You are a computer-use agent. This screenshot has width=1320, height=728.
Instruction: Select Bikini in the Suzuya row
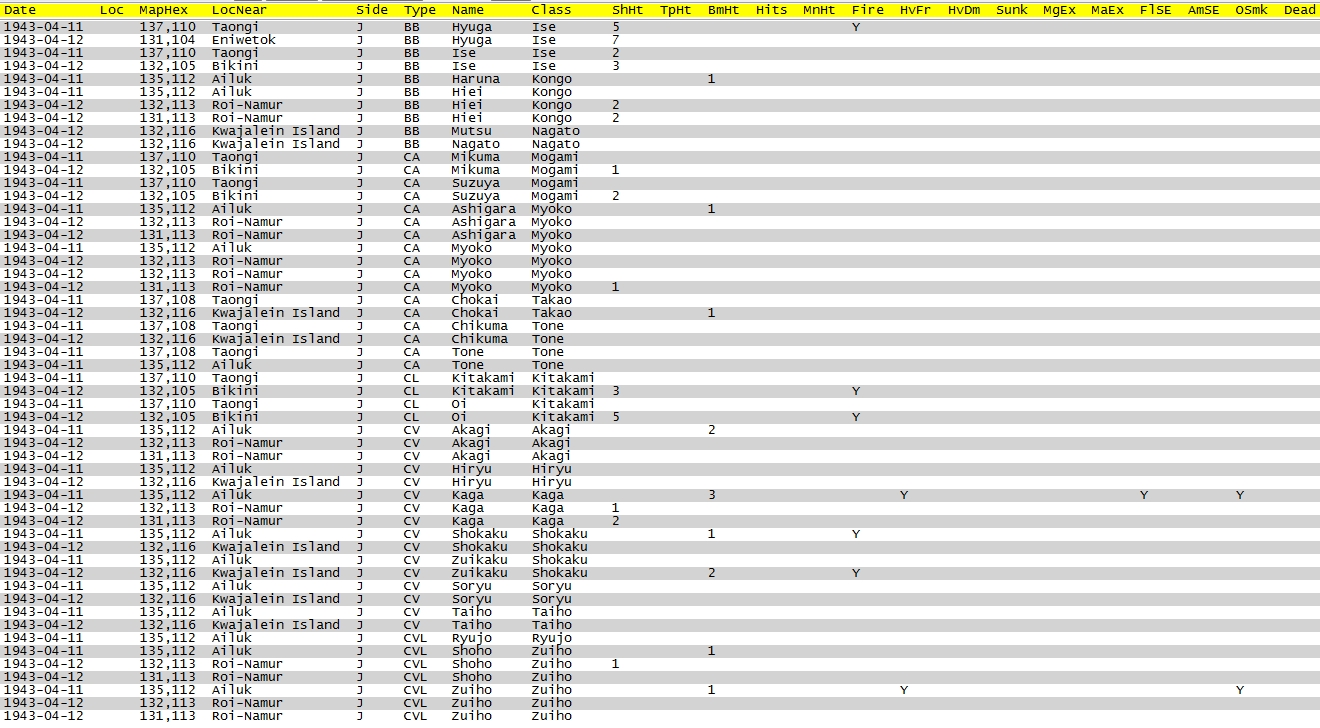(x=236, y=196)
